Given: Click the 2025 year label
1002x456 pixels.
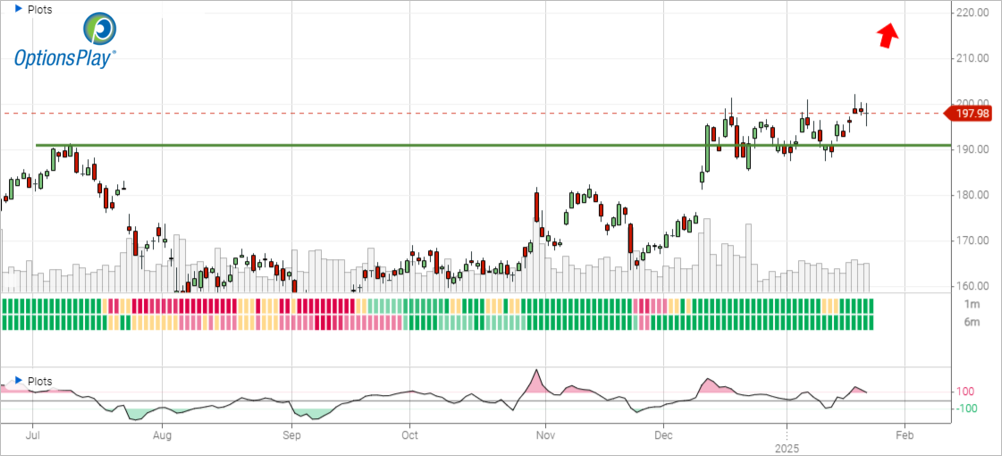Looking at the screenshot, I should tap(787, 448).
